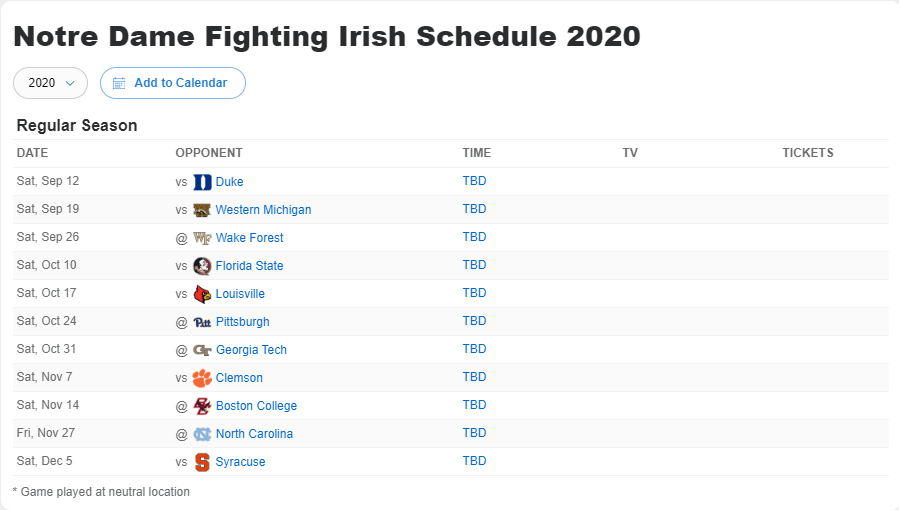Click the Pitt logo icon
The image size is (899, 510).
tap(202, 322)
